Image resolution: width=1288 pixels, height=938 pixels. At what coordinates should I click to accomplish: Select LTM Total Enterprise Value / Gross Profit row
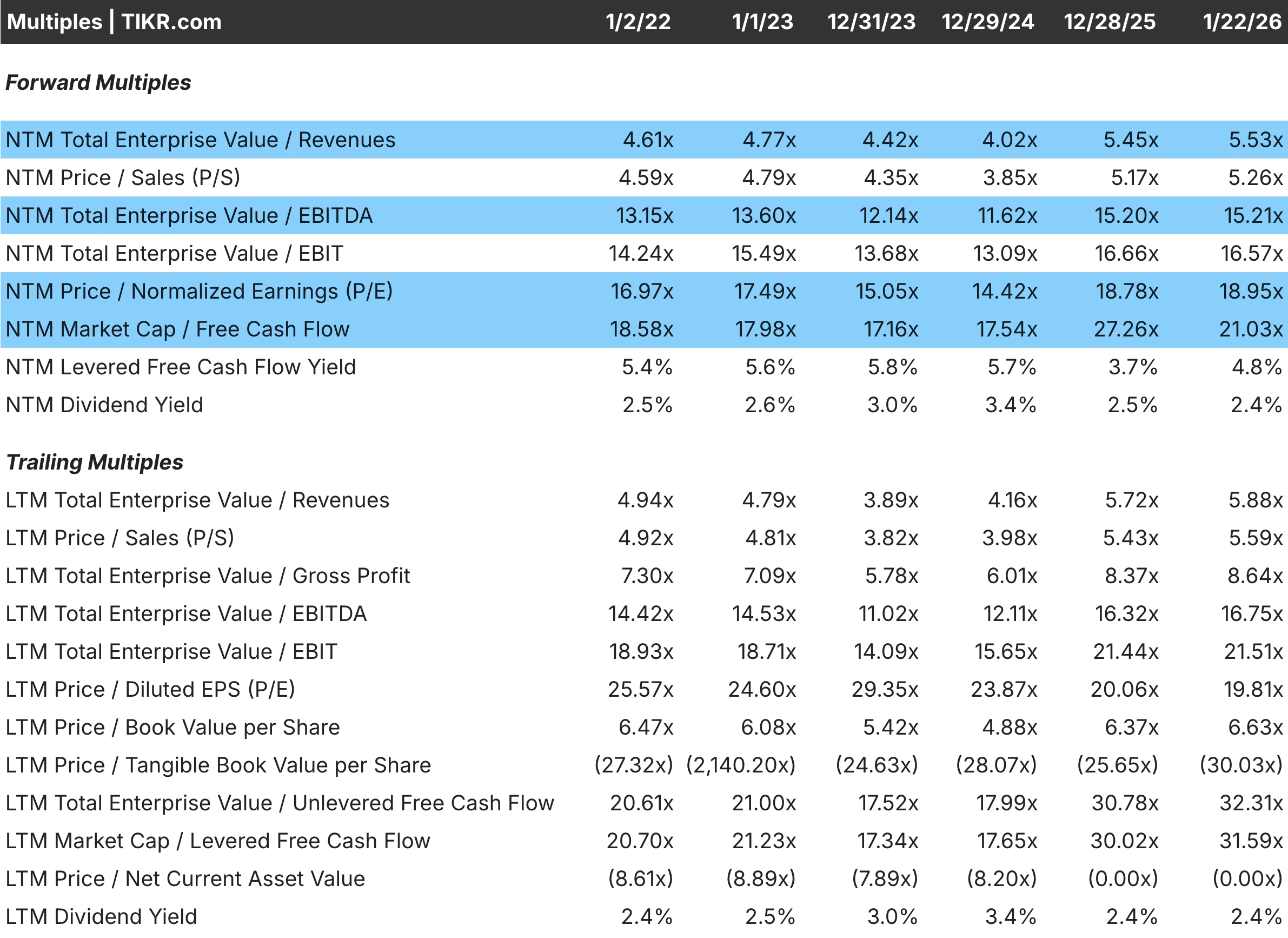[207, 576]
